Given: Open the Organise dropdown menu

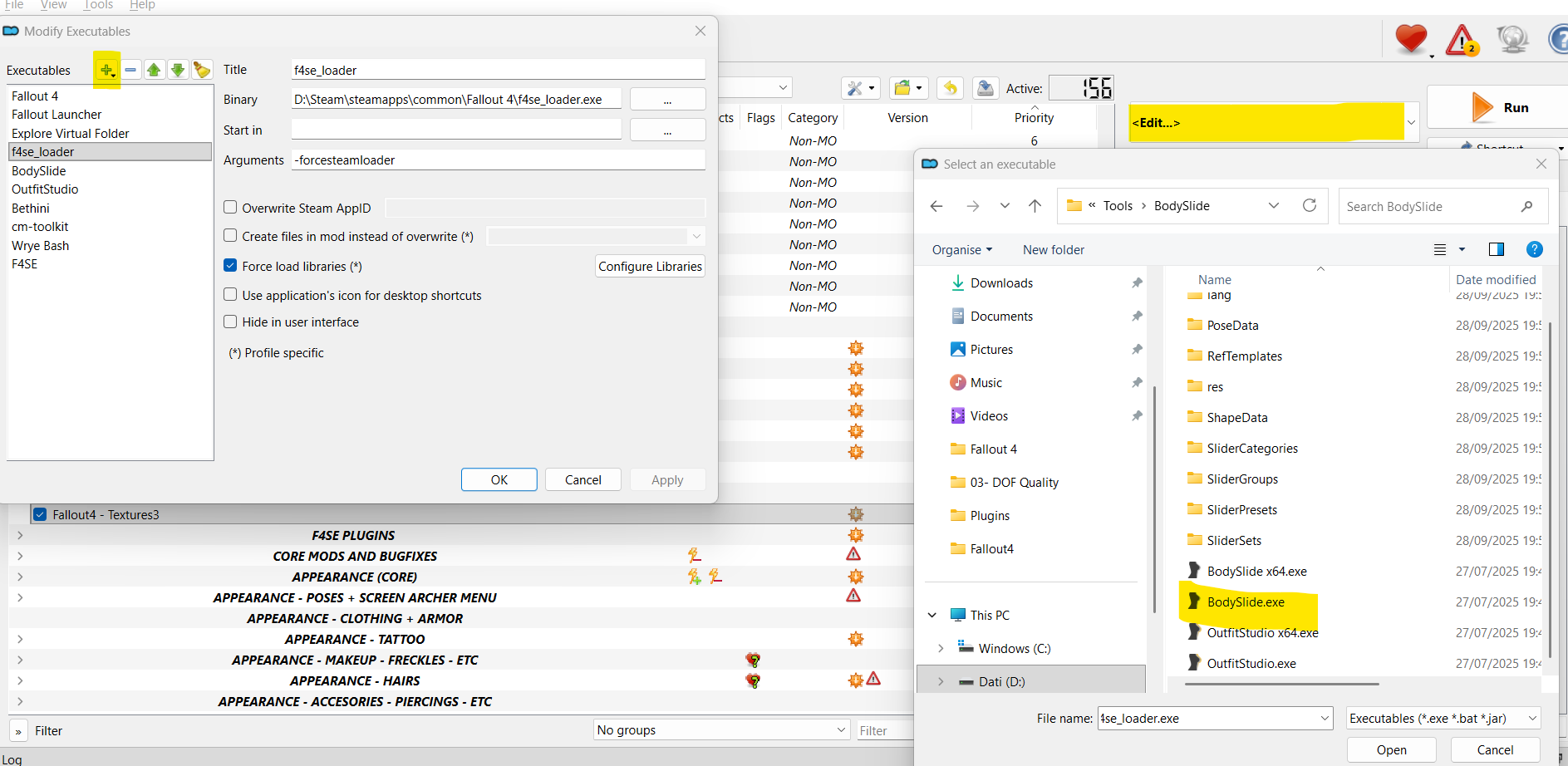Looking at the screenshot, I should tap(962, 249).
